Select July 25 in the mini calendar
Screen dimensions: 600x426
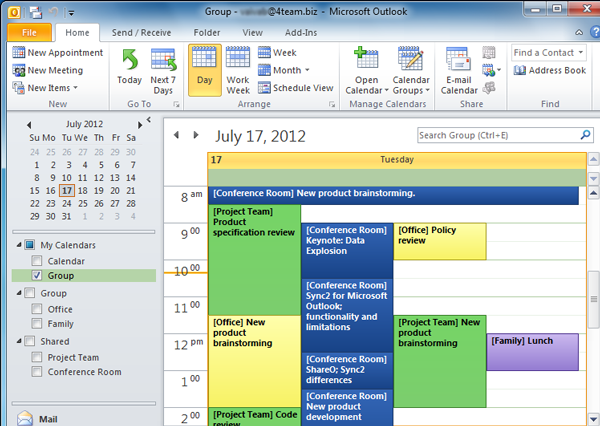click(84, 203)
